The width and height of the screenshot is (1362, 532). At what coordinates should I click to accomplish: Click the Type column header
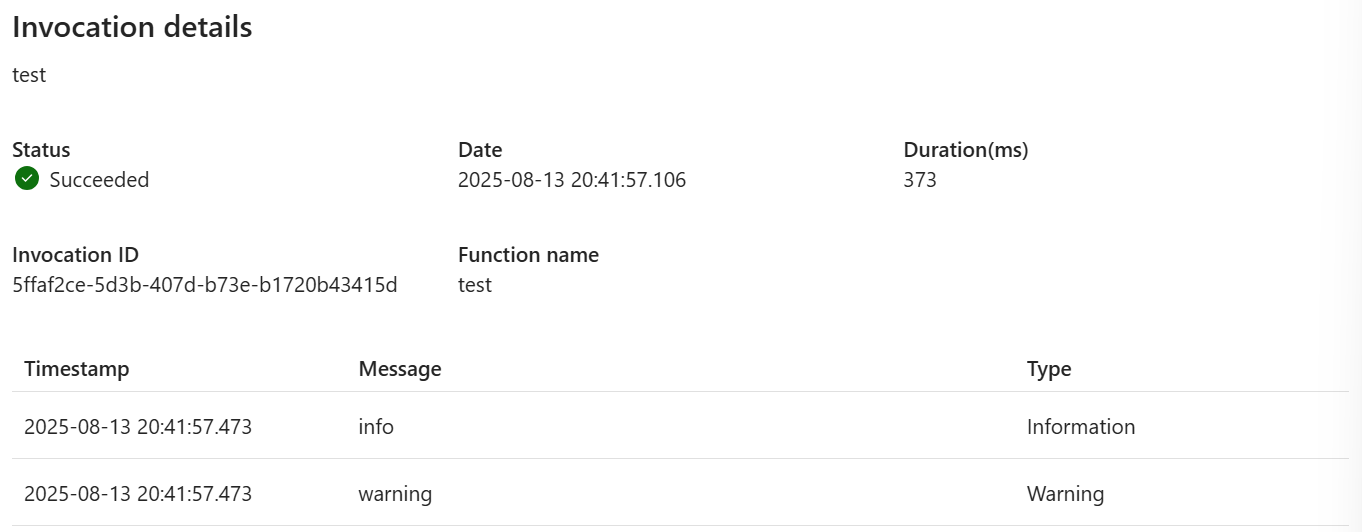[x=1049, y=369]
